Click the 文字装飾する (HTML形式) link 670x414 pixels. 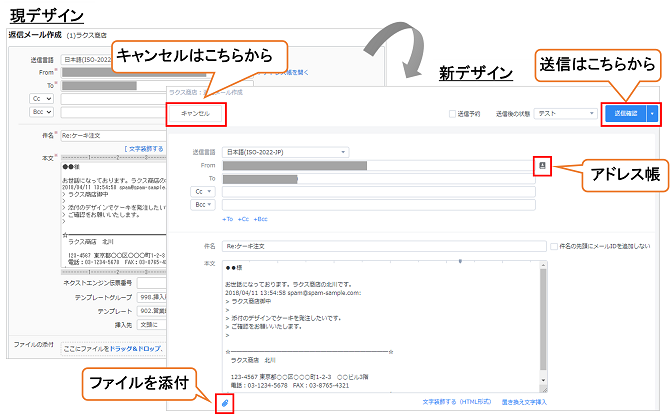coord(457,402)
